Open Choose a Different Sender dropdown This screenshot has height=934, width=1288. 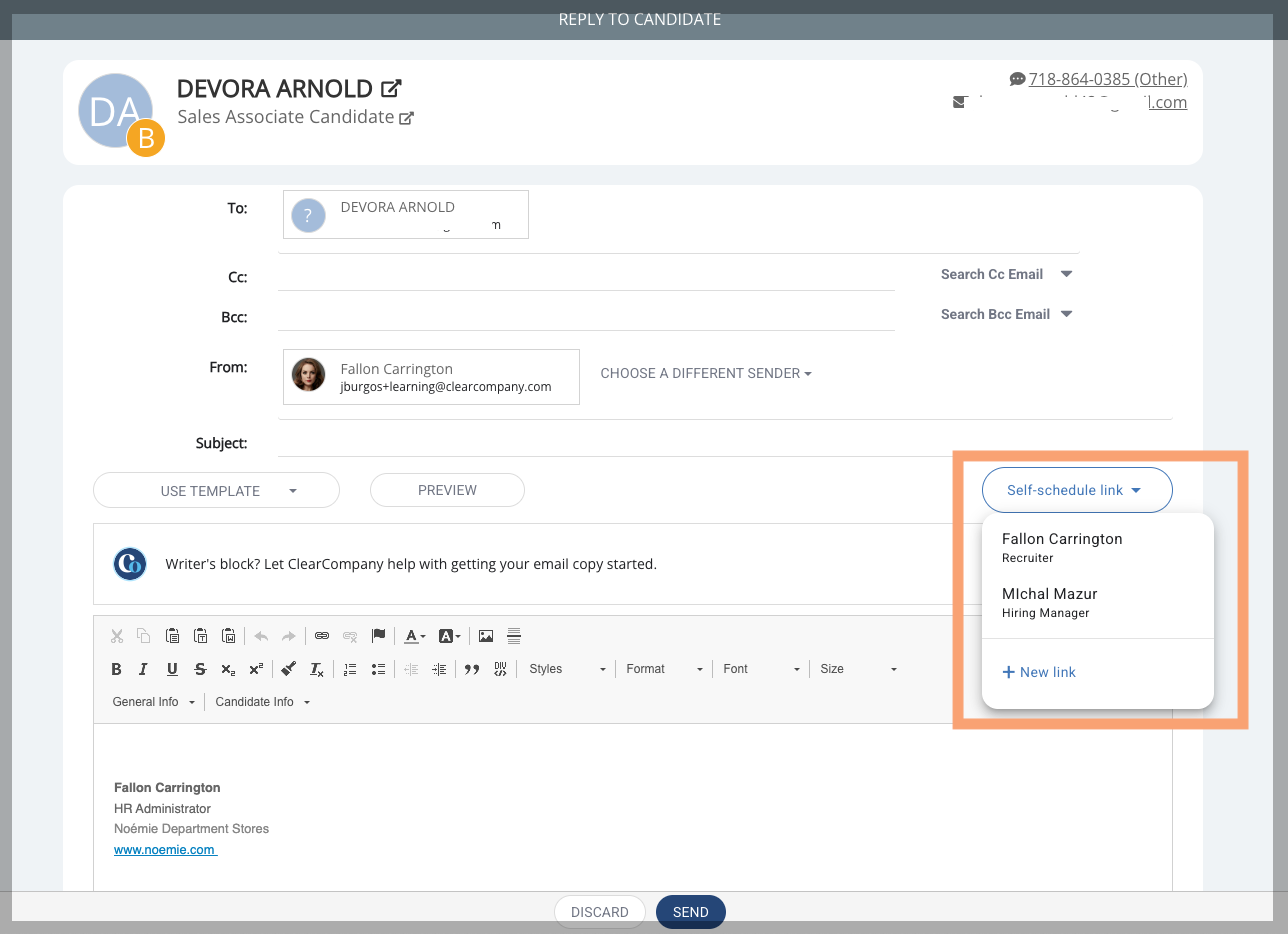tap(706, 373)
